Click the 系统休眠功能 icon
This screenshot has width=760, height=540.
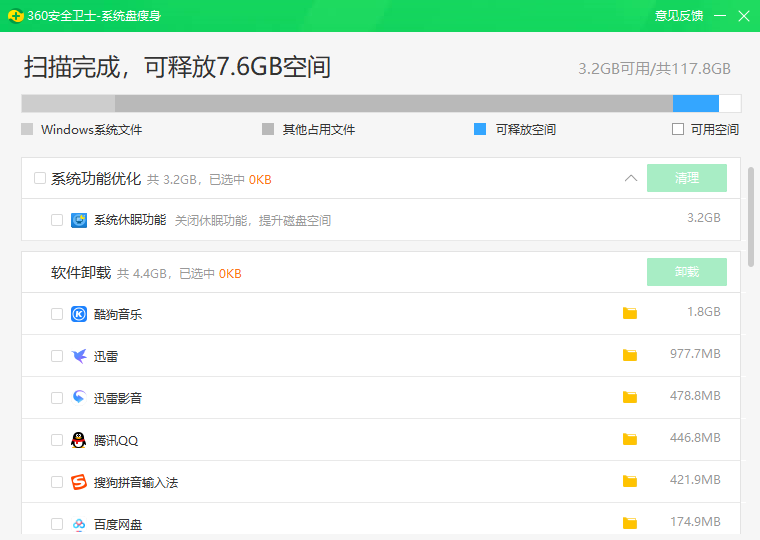point(79,220)
